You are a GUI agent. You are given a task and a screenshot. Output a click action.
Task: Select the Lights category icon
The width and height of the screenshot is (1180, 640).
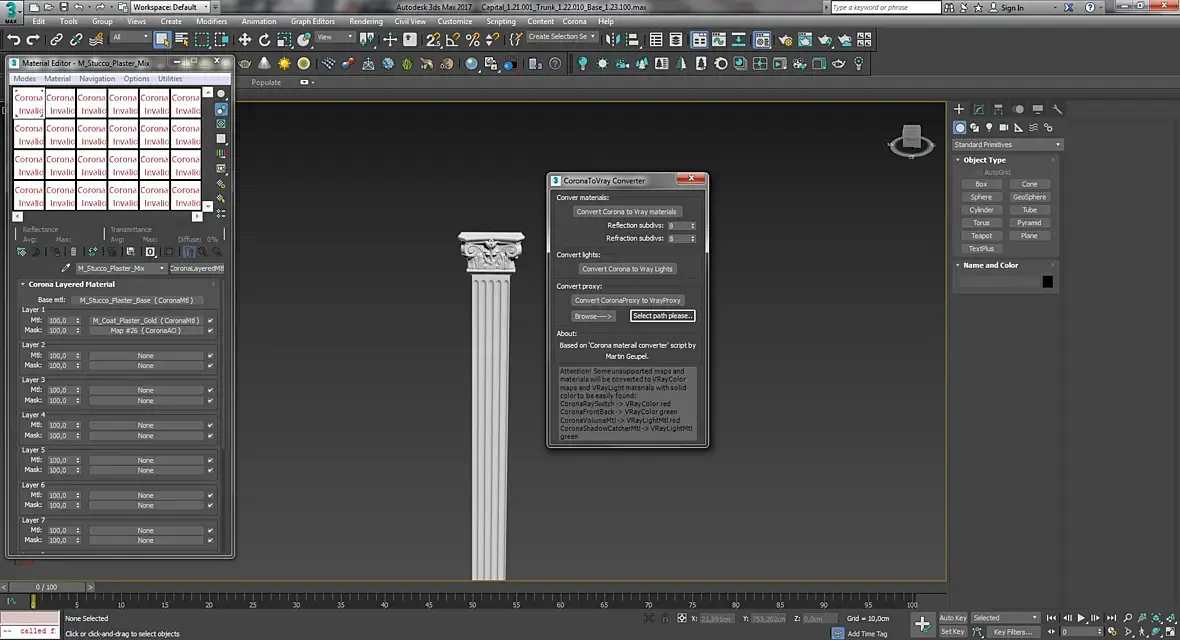coord(989,128)
